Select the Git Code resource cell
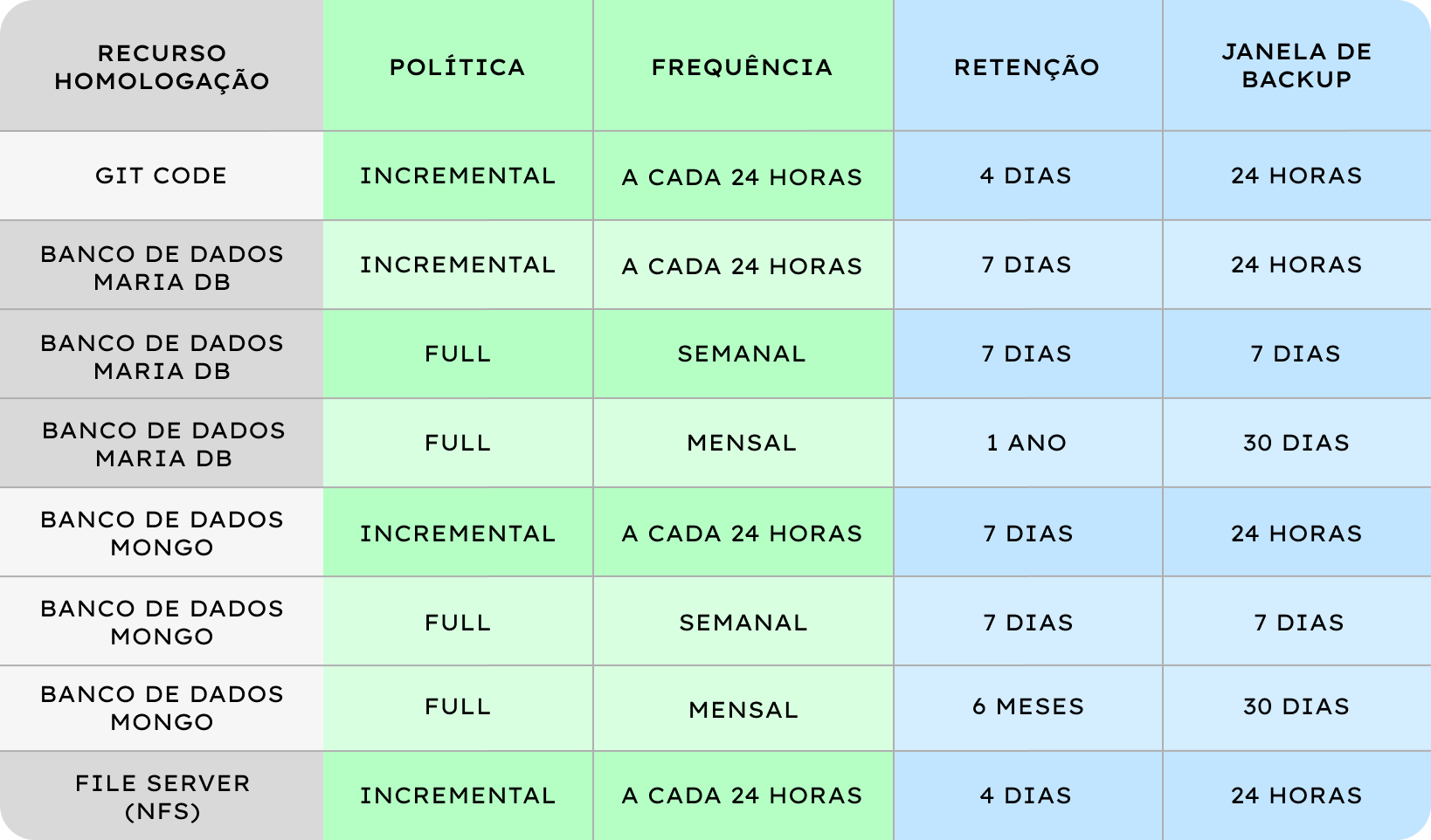1431x840 pixels. [x=162, y=176]
